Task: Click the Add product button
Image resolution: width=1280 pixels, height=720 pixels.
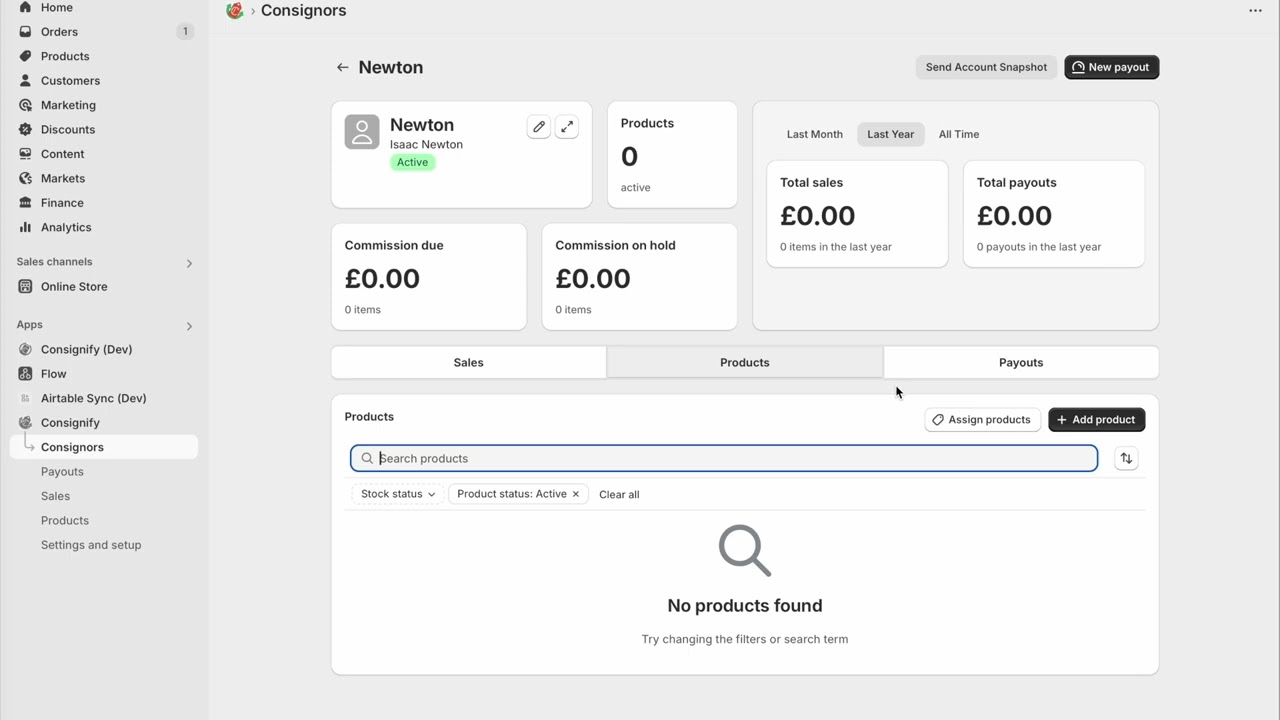Action: coord(1096,420)
